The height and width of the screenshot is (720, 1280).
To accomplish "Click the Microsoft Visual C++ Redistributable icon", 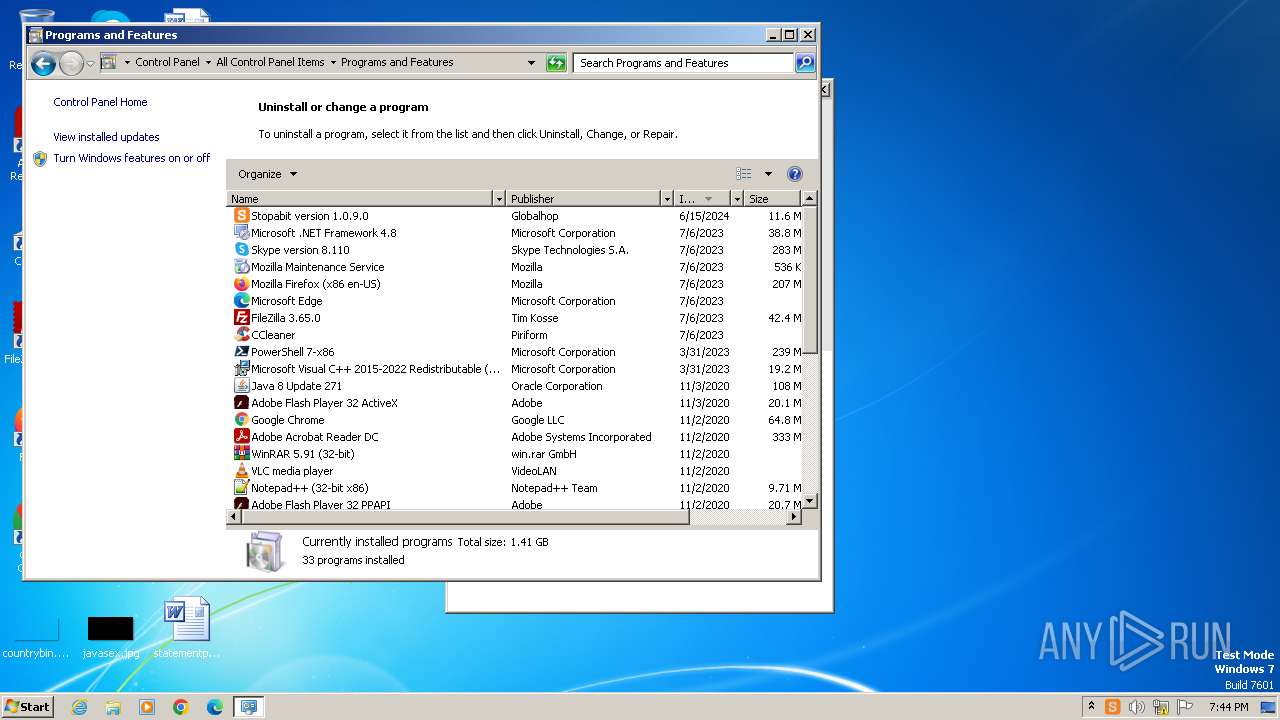I will (241, 369).
